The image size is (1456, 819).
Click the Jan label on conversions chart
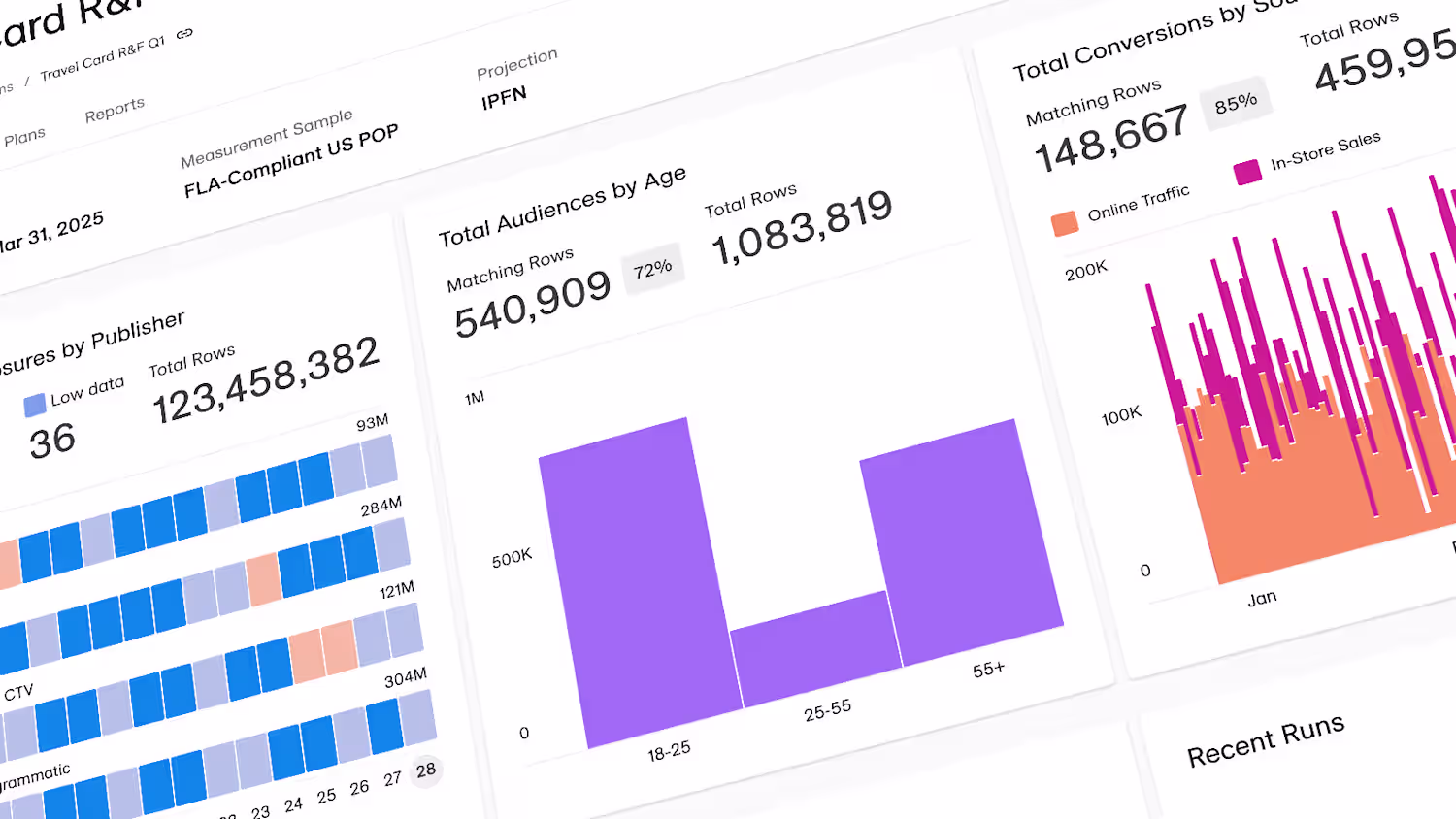[x=1262, y=598]
